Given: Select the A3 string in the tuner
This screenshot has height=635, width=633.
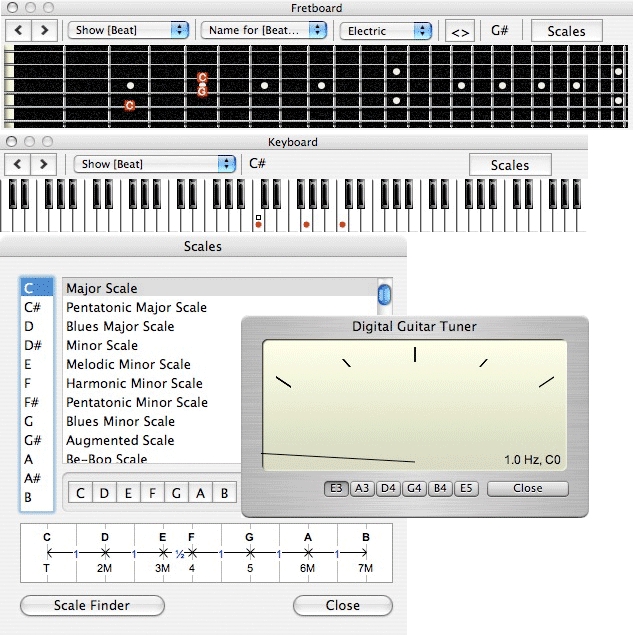Looking at the screenshot, I should [x=362, y=488].
